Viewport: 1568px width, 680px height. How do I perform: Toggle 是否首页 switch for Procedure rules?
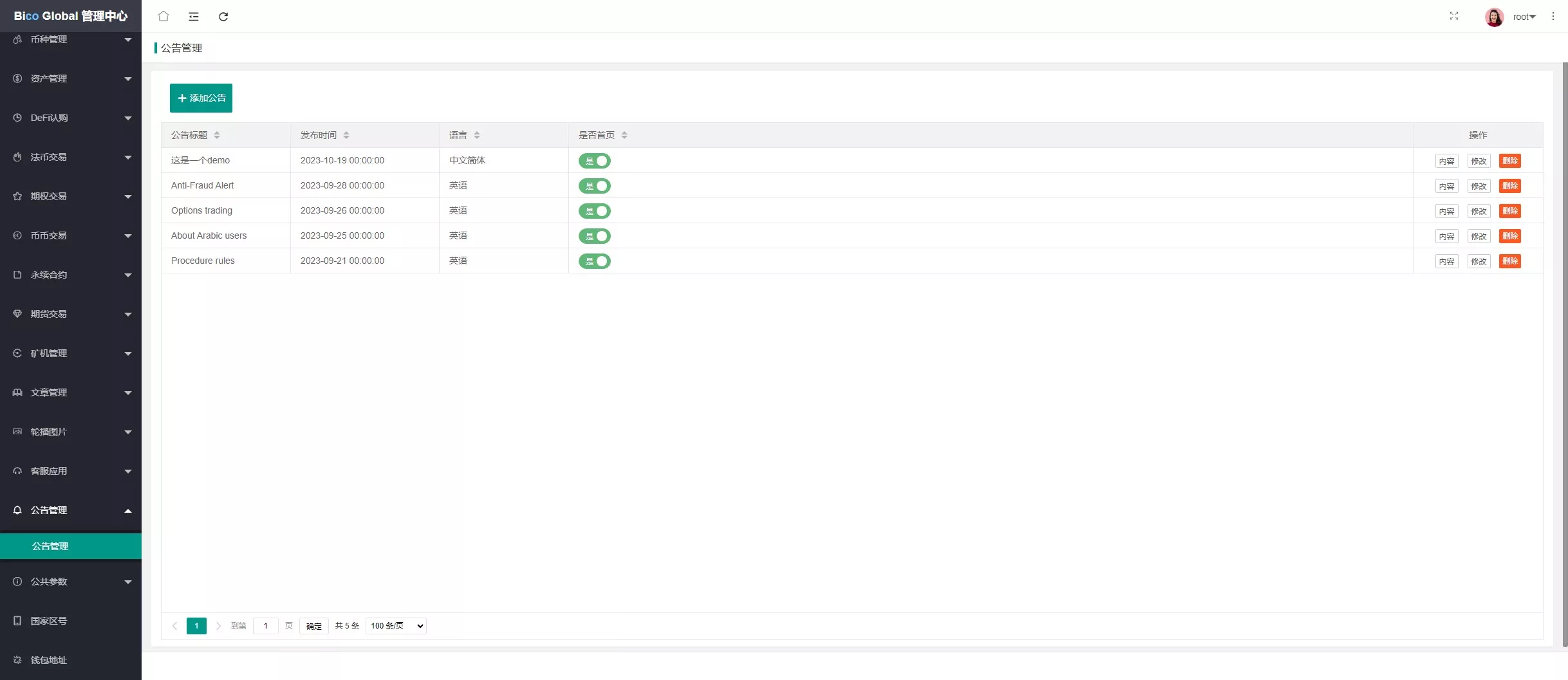(594, 261)
